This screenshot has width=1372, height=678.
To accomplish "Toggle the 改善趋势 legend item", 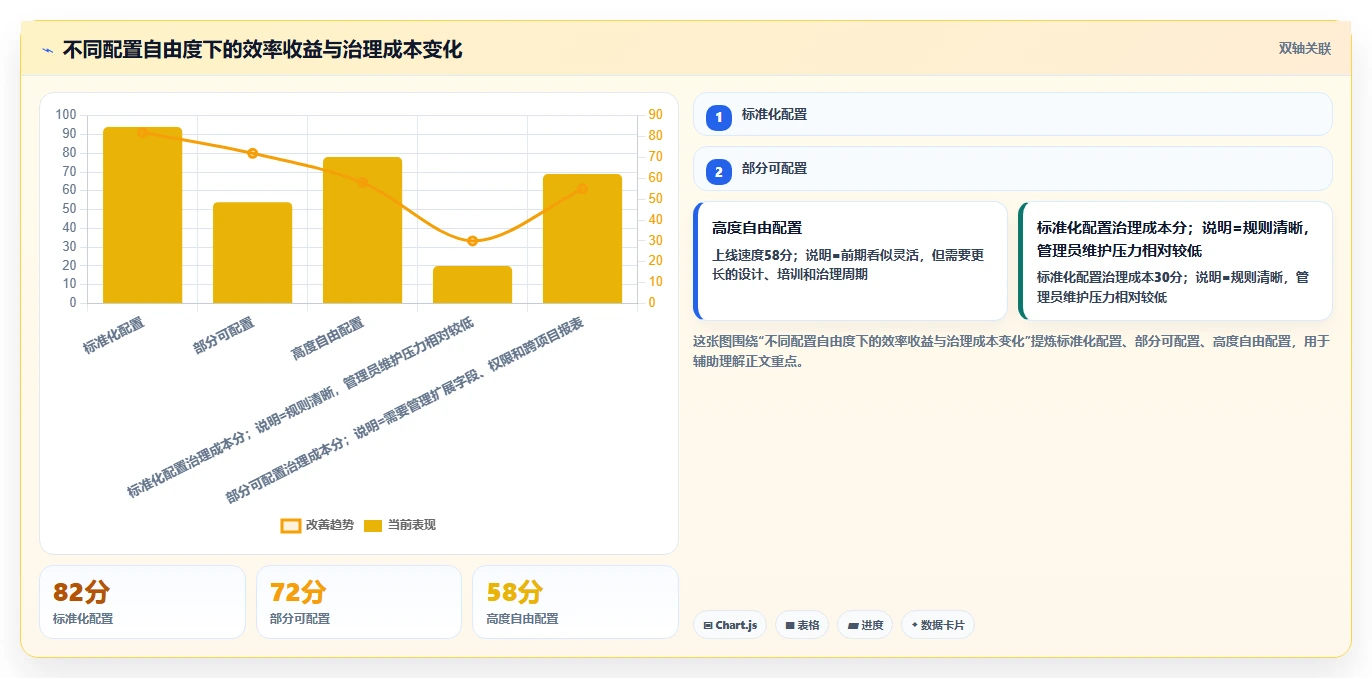I will point(317,525).
